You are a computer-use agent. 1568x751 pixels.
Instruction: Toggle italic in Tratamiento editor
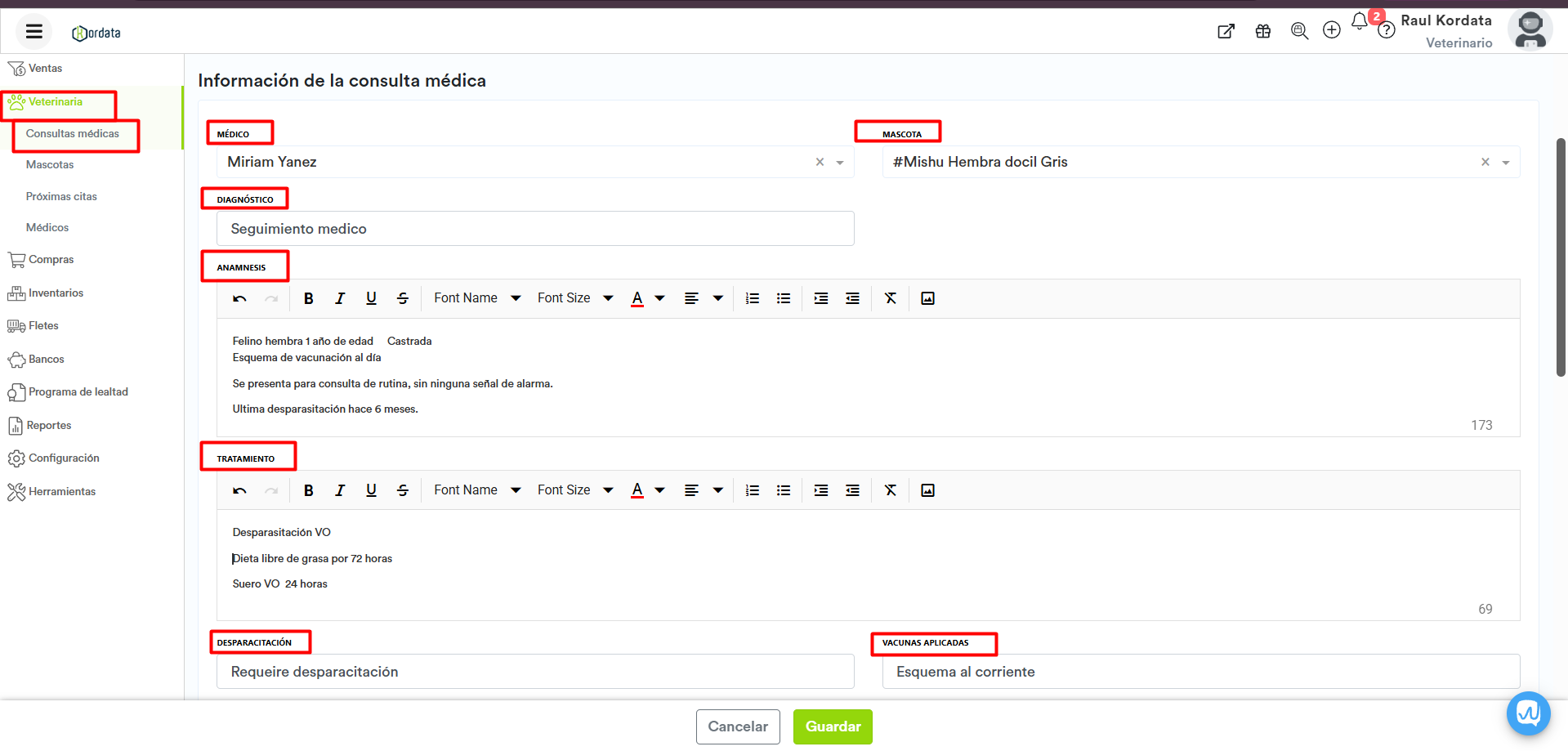click(x=340, y=490)
